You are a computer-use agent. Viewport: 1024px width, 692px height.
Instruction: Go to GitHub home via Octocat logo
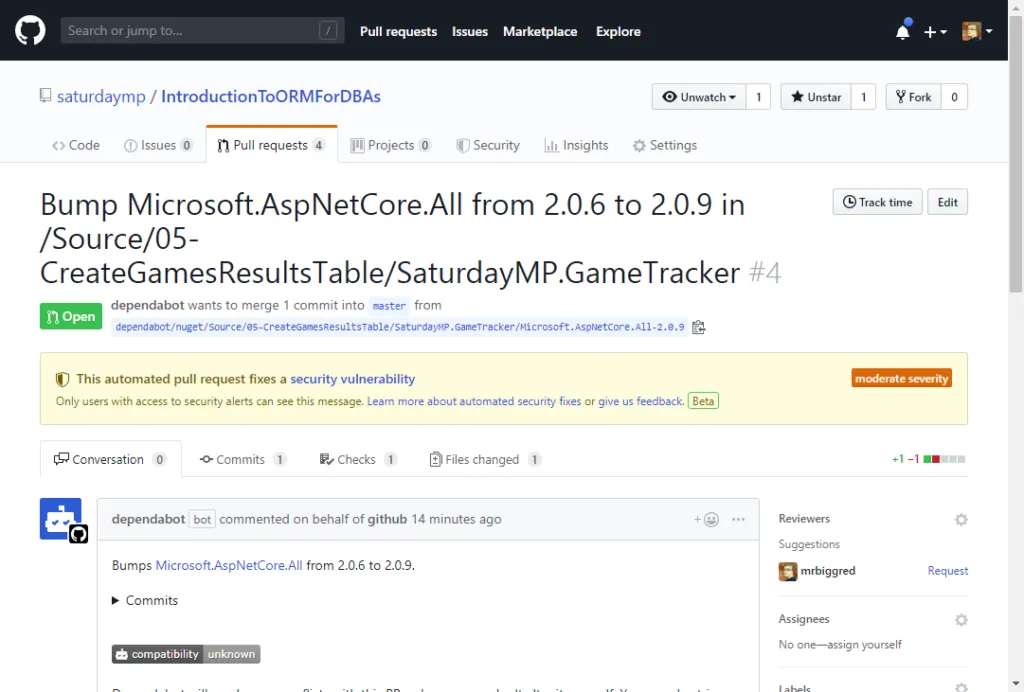30,31
